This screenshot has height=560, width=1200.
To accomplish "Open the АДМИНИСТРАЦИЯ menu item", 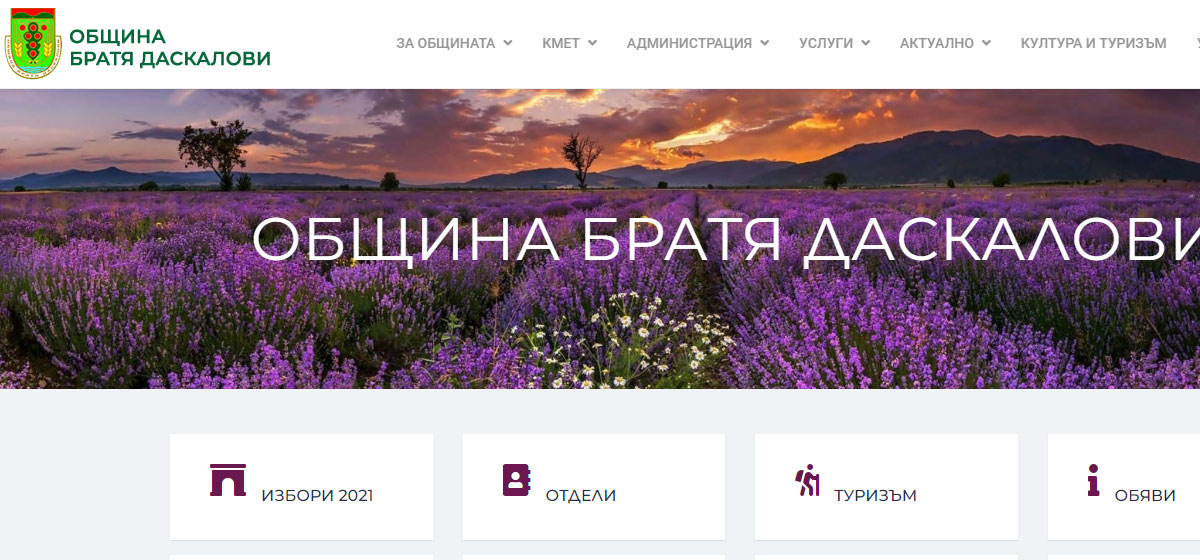I will click(698, 43).
